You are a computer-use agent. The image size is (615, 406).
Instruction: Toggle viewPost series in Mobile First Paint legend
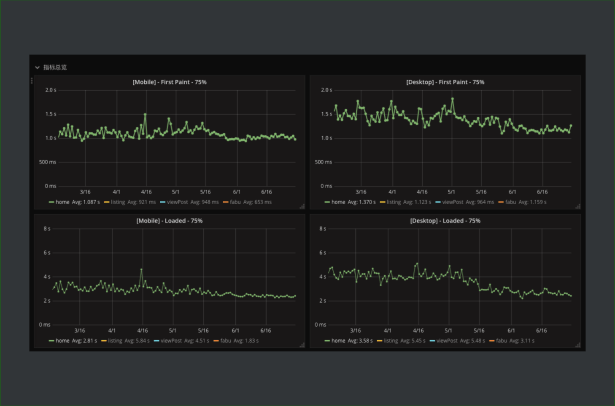[177, 202]
